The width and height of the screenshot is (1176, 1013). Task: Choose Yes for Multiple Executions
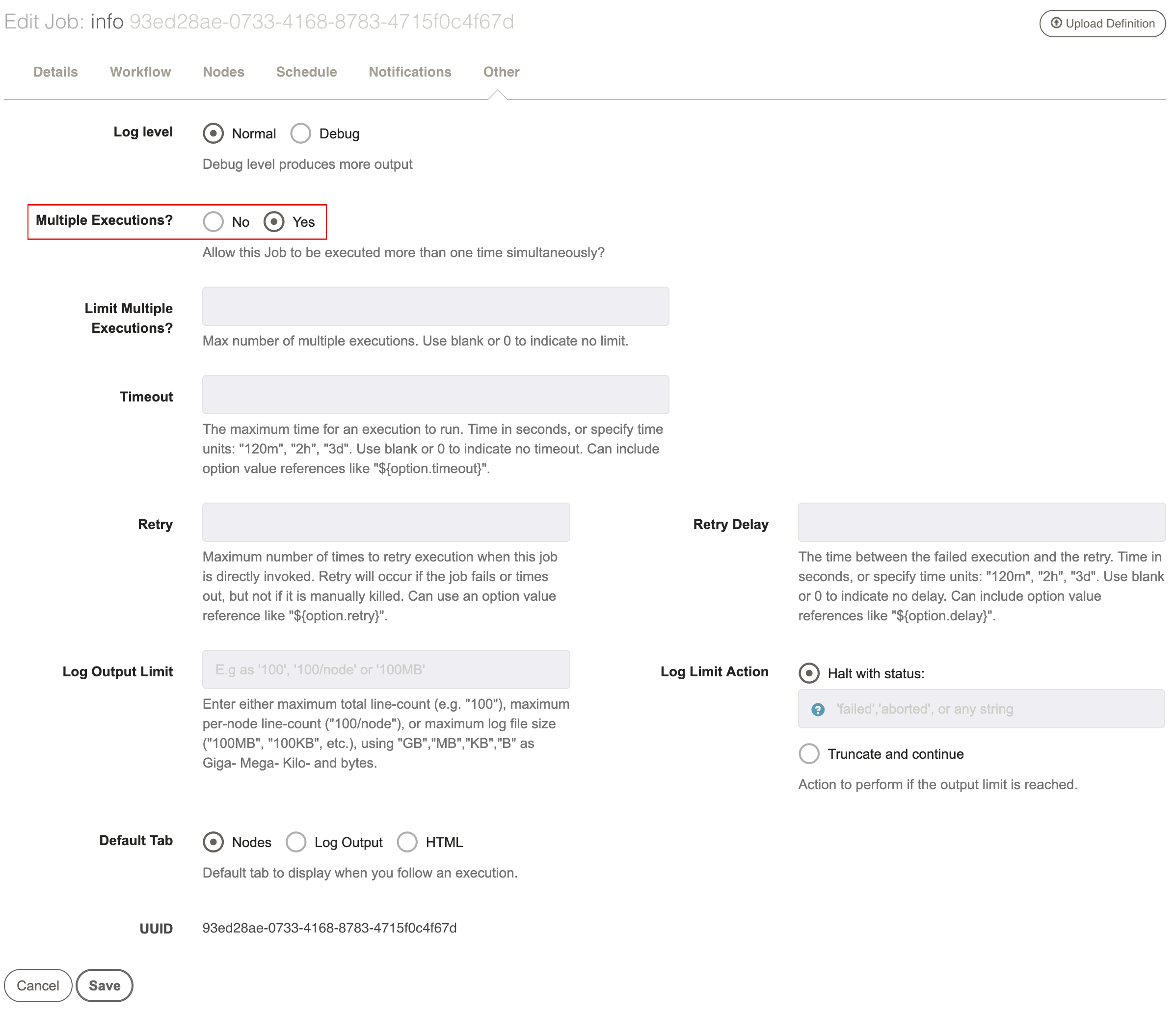coord(273,222)
